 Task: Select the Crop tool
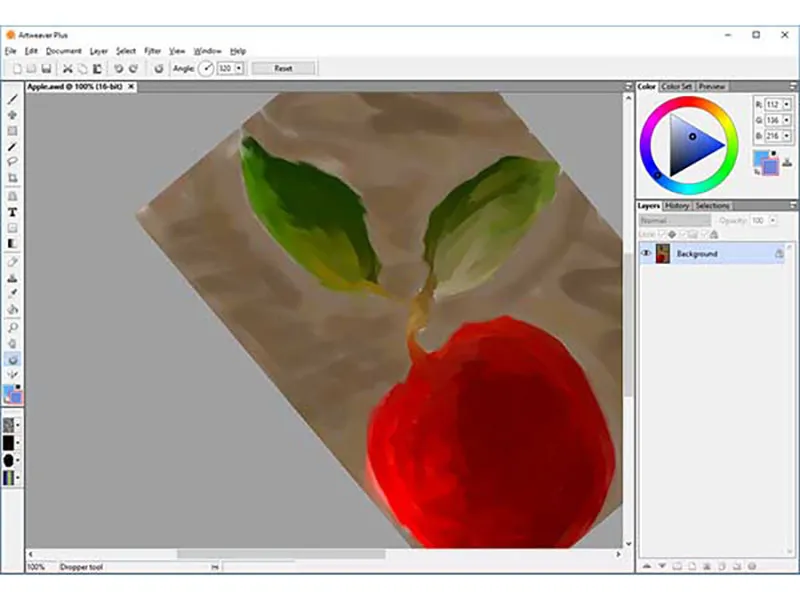click(12, 178)
